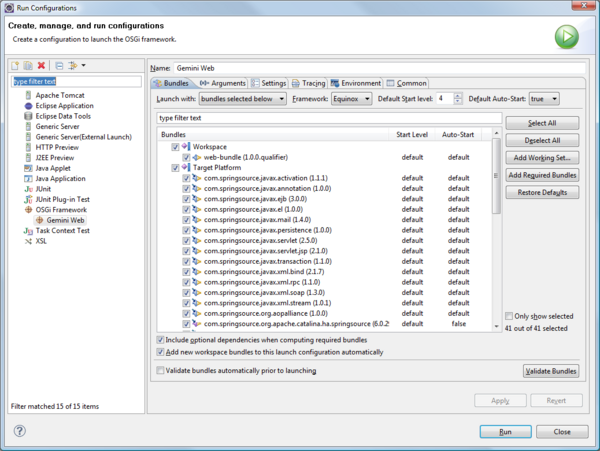The height and width of the screenshot is (451, 600).
Task: Click the HTTP Preview icon
Action: (x=28, y=147)
